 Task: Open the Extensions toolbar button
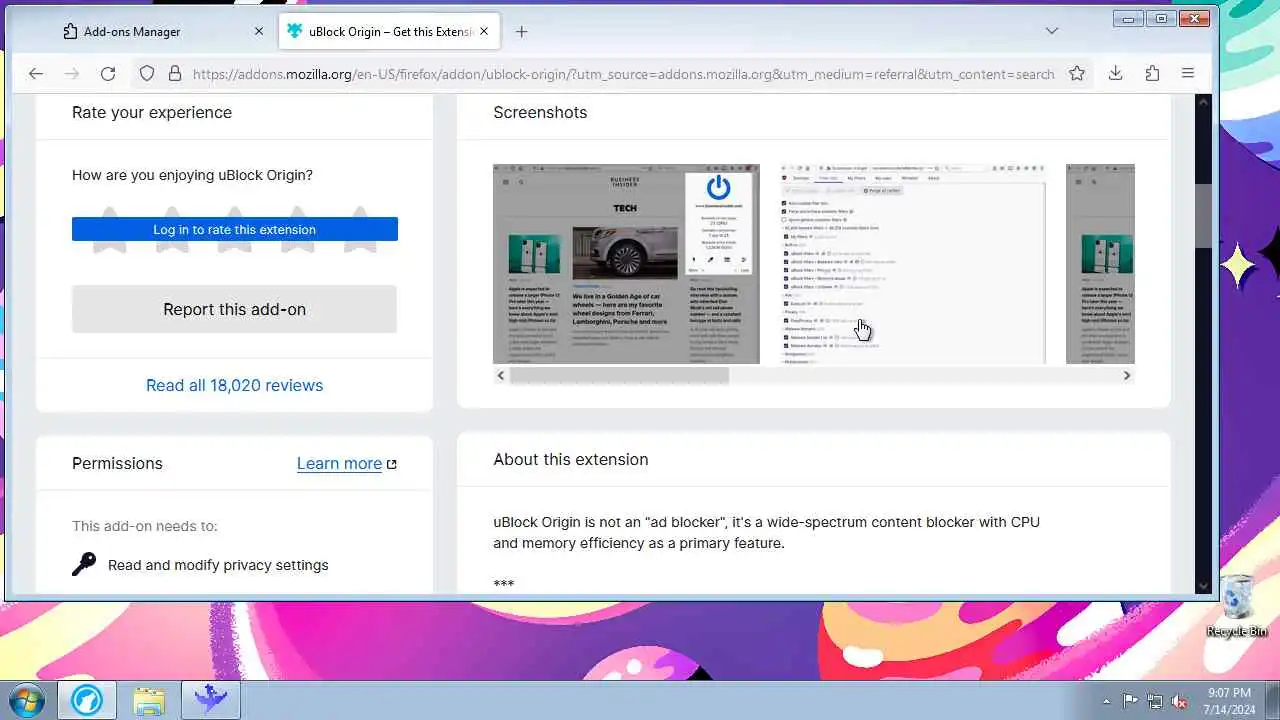pyautogui.click(x=1152, y=73)
